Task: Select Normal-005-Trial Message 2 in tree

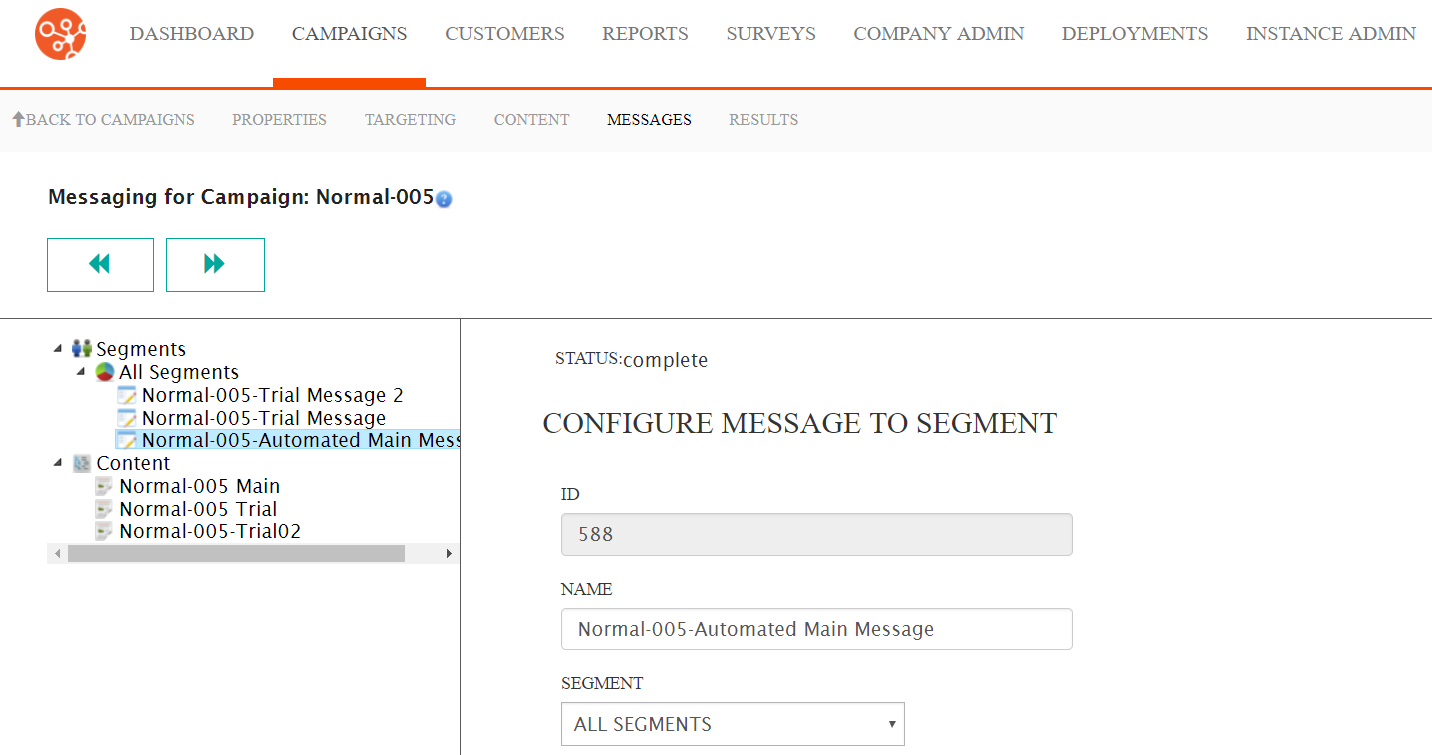Action: [x=272, y=395]
